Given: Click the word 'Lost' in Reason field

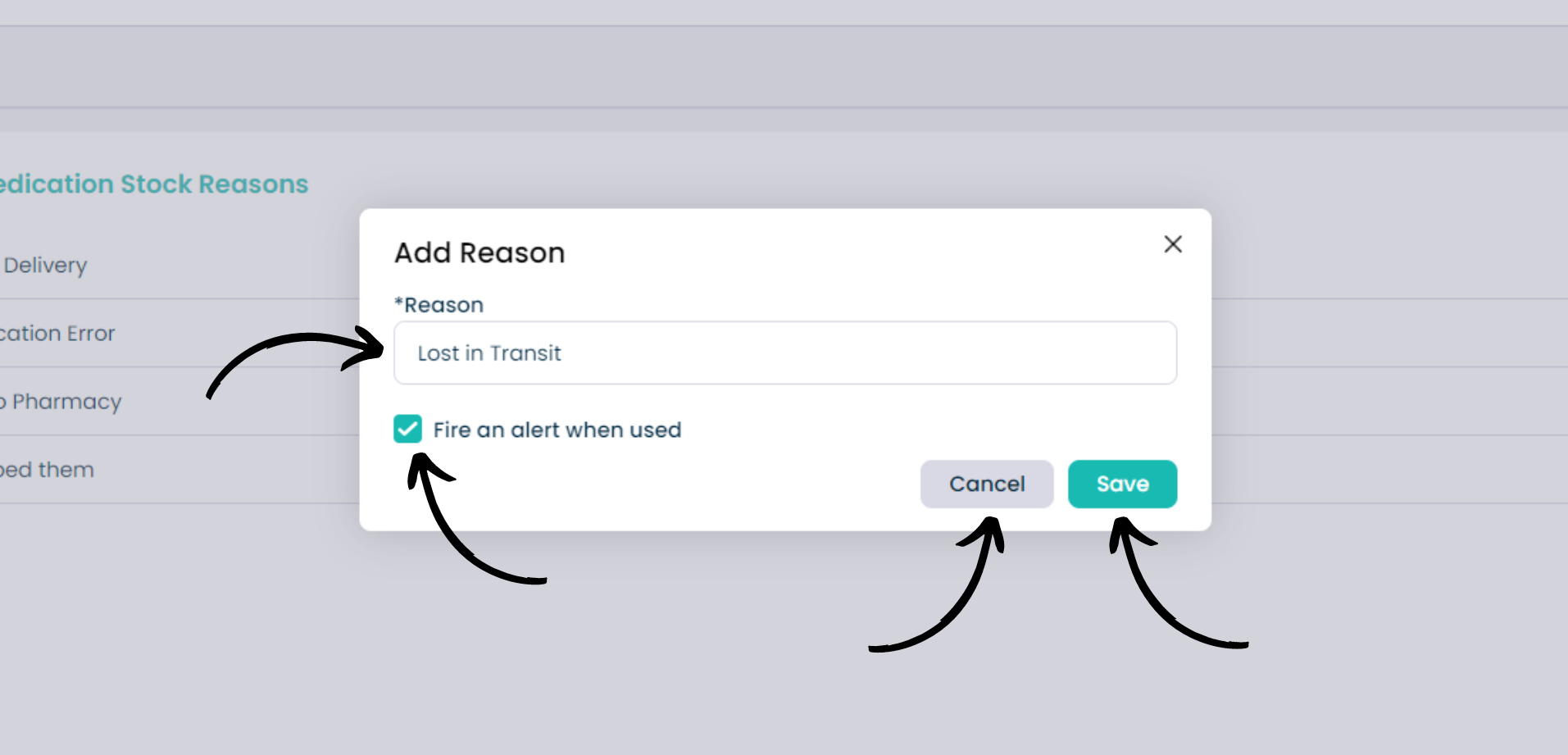Looking at the screenshot, I should click(439, 353).
